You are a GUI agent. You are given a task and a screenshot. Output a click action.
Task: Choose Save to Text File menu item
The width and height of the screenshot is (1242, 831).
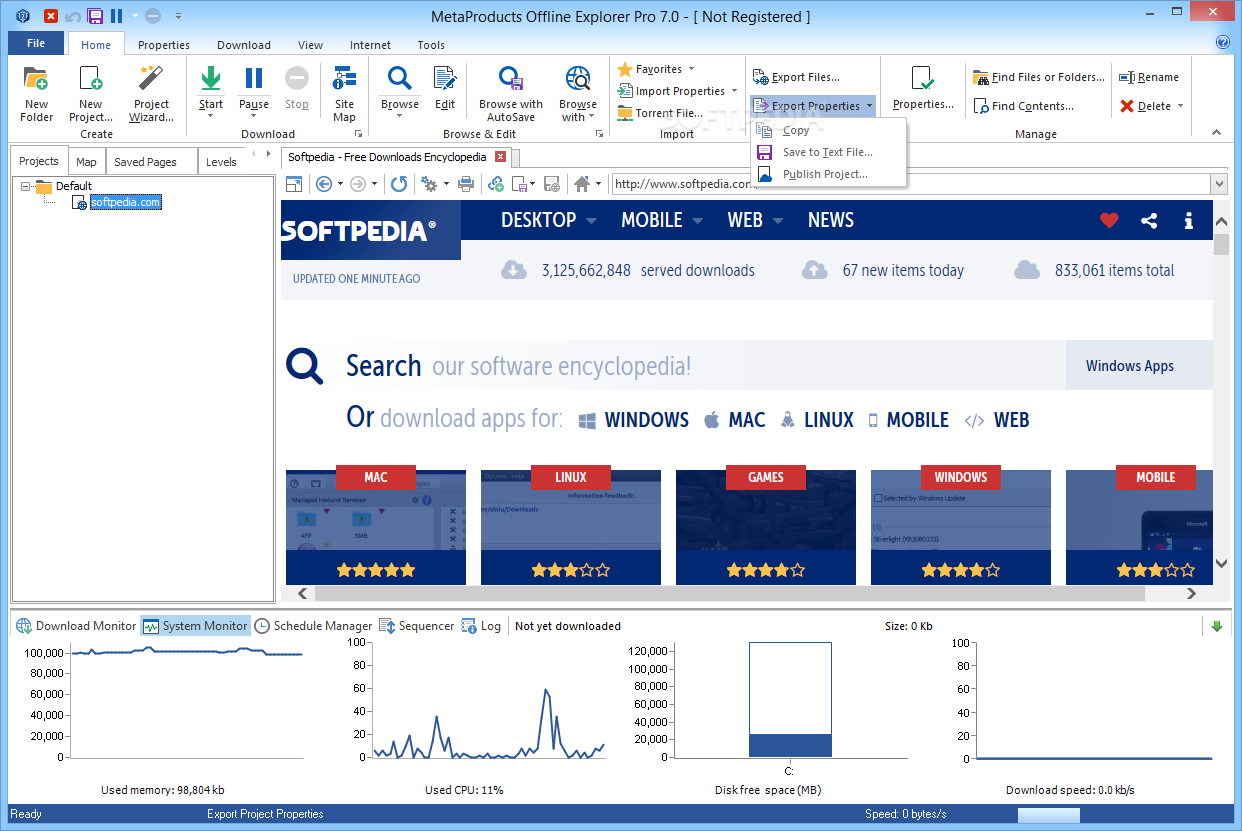point(829,152)
